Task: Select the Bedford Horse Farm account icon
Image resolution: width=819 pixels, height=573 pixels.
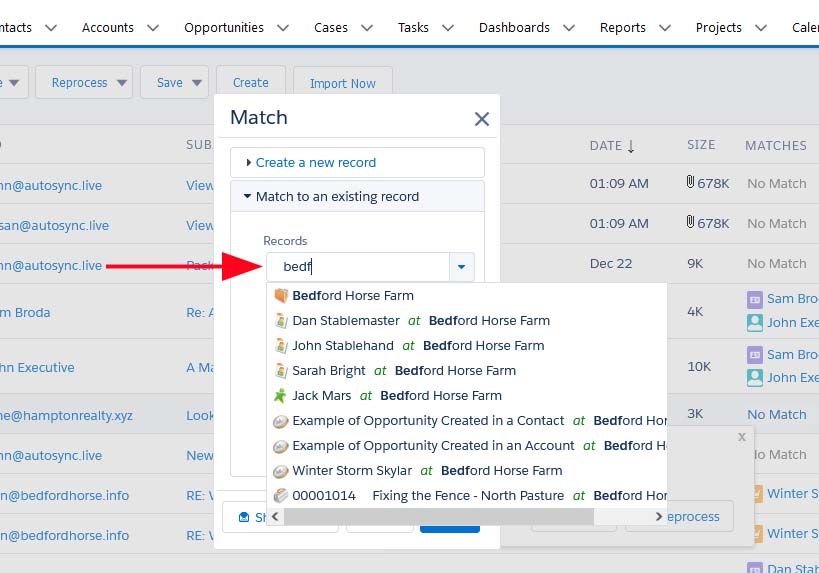Action: pyautogui.click(x=281, y=296)
